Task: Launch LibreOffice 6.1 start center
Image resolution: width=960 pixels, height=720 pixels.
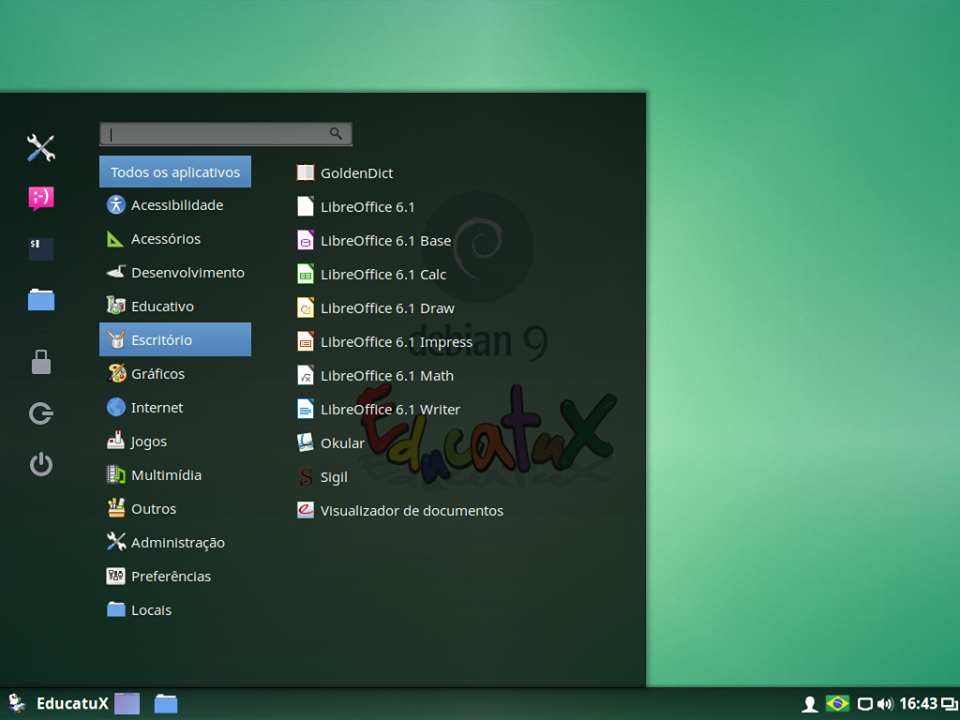Action: 356,207
